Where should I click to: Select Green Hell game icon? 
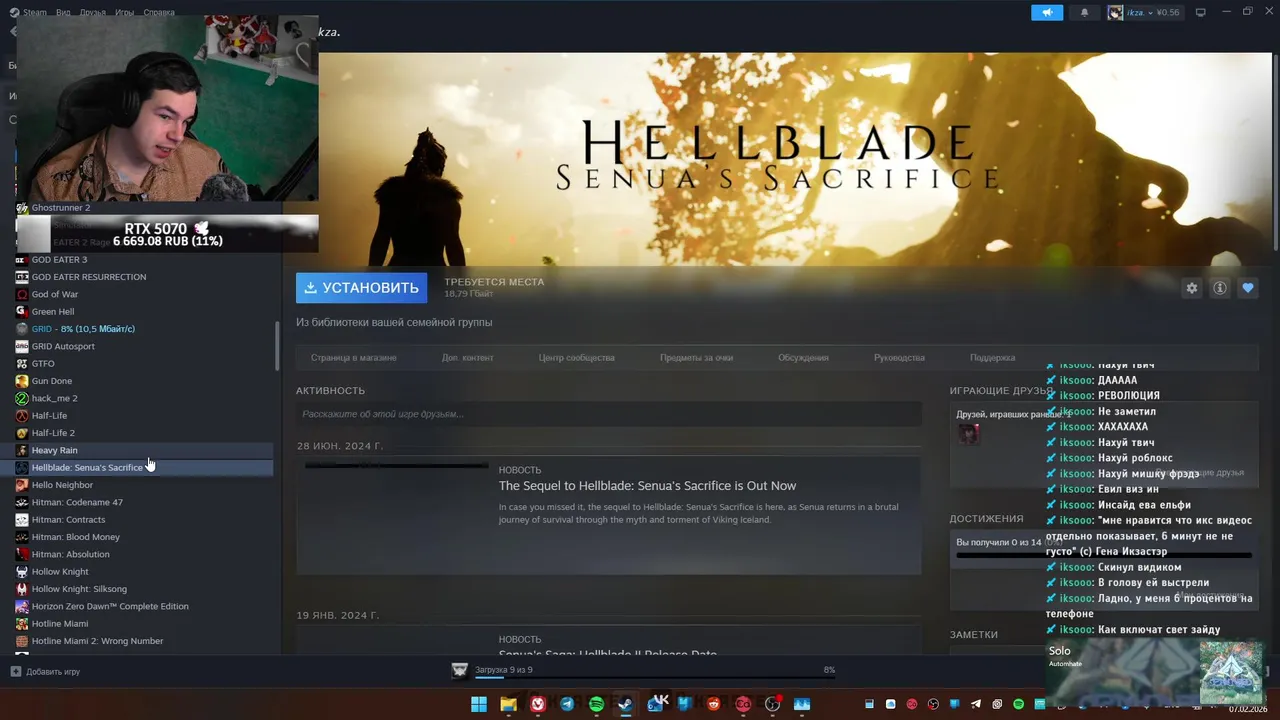(x=22, y=312)
